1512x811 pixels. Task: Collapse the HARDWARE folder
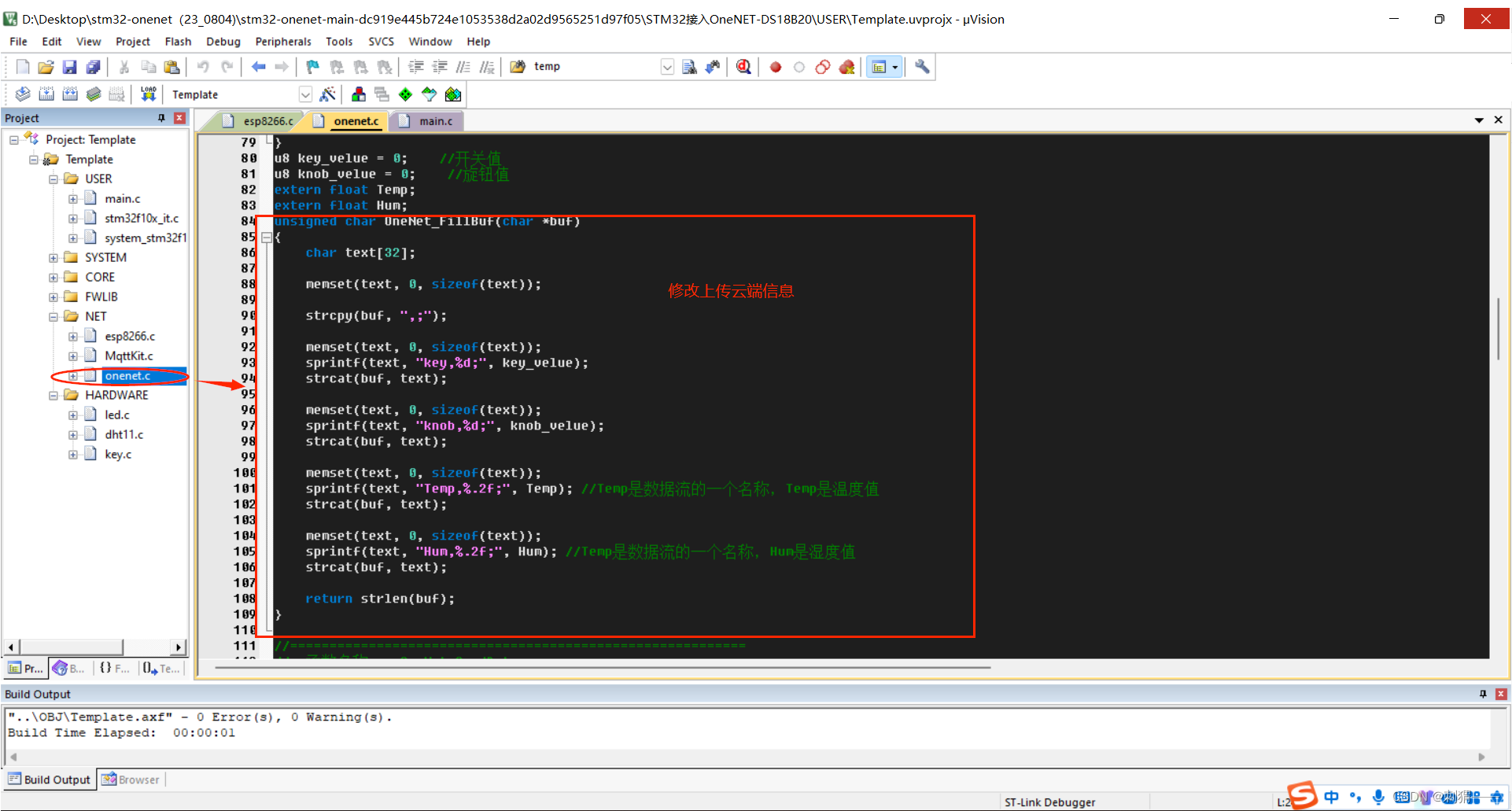[x=53, y=395]
